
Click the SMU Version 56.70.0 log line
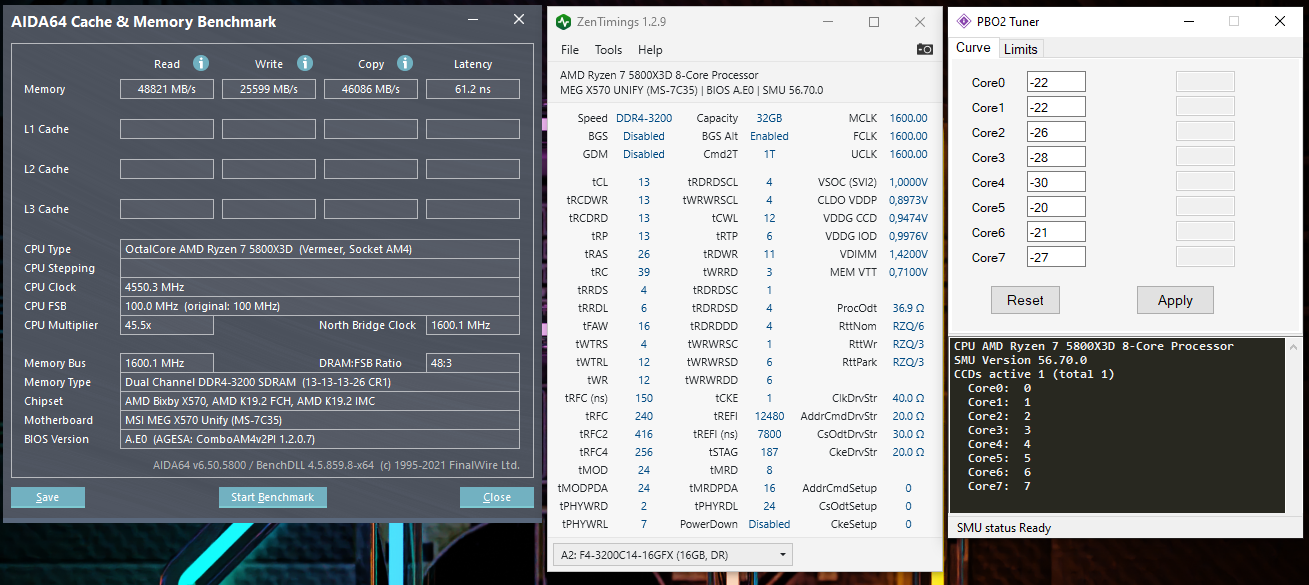[x=1020, y=360]
